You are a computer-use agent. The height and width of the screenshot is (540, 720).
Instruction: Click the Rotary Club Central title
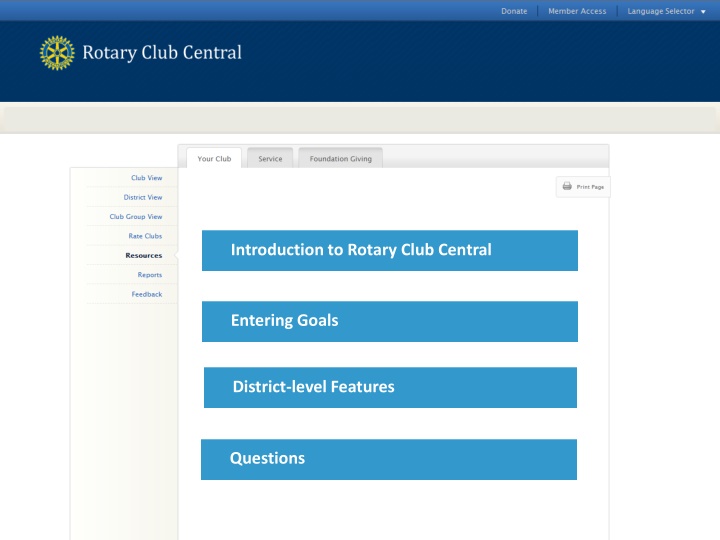point(162,52)
